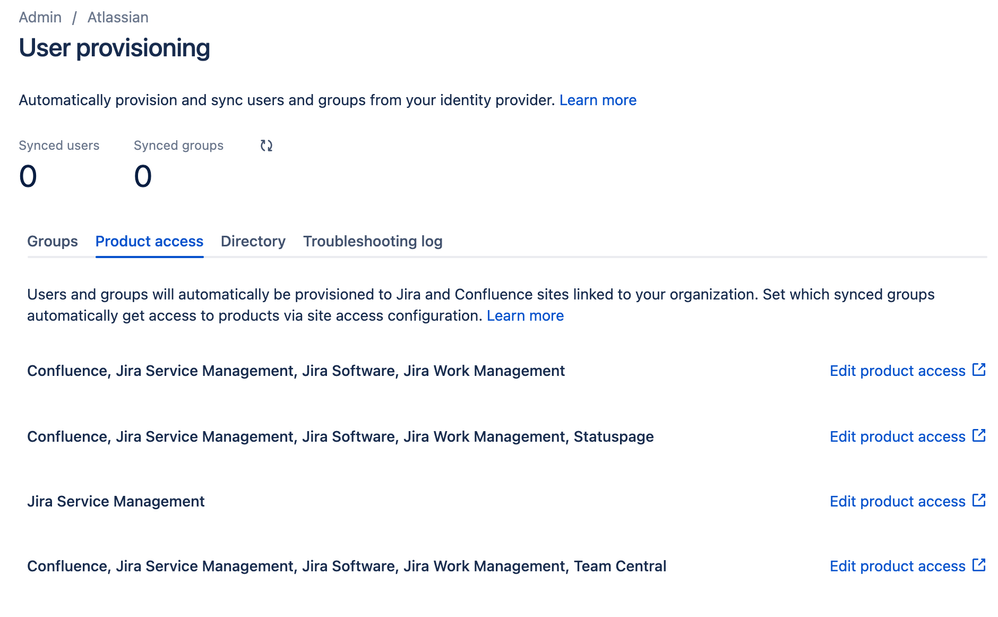Open Learn more link about identity provider

pyautogui.click(x=598, y=100)
